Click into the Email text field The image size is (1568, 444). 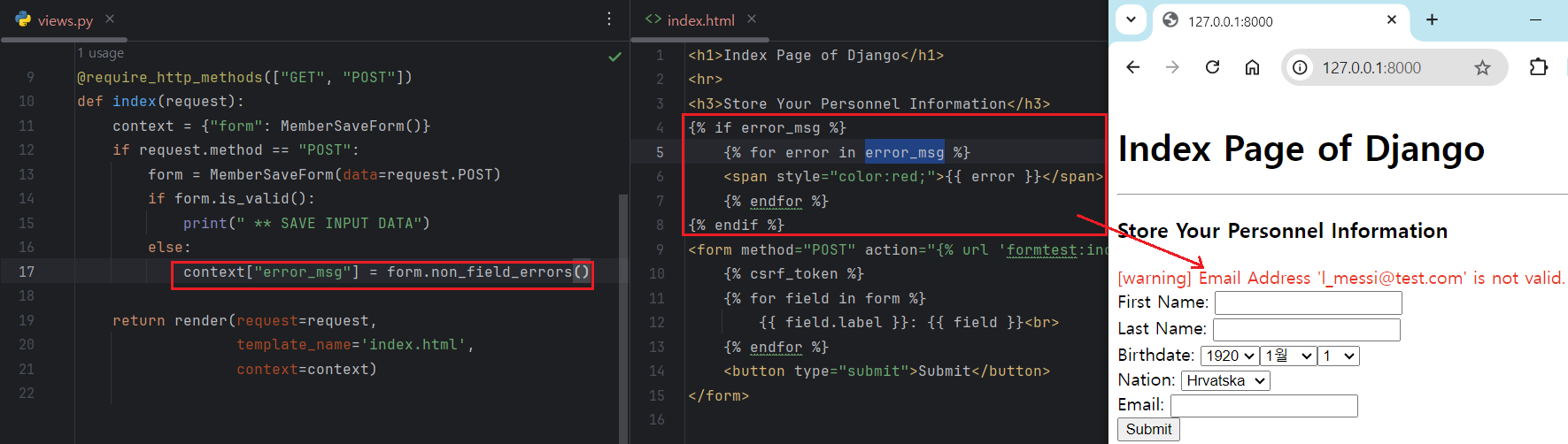coord(1263,406)
